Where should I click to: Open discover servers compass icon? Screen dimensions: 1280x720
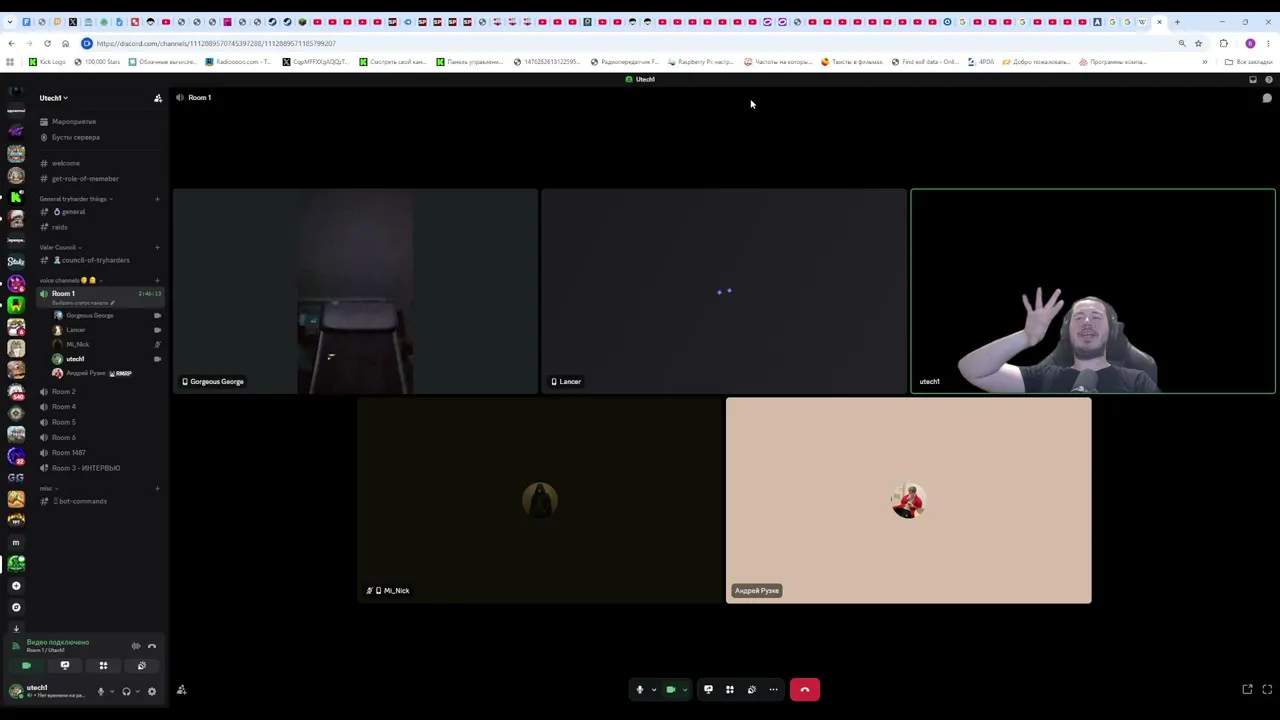tap(16, 607)
